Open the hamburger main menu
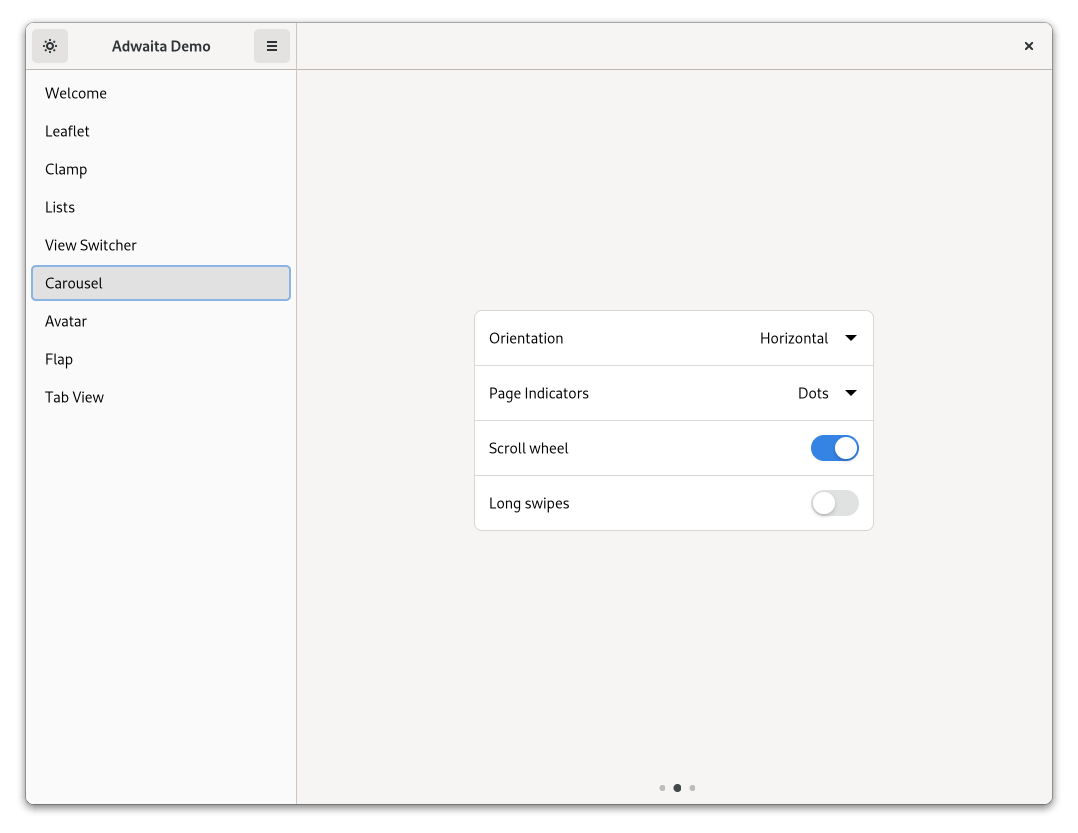The width and height of the screenshot is (1078, 833). coord(272,46)
